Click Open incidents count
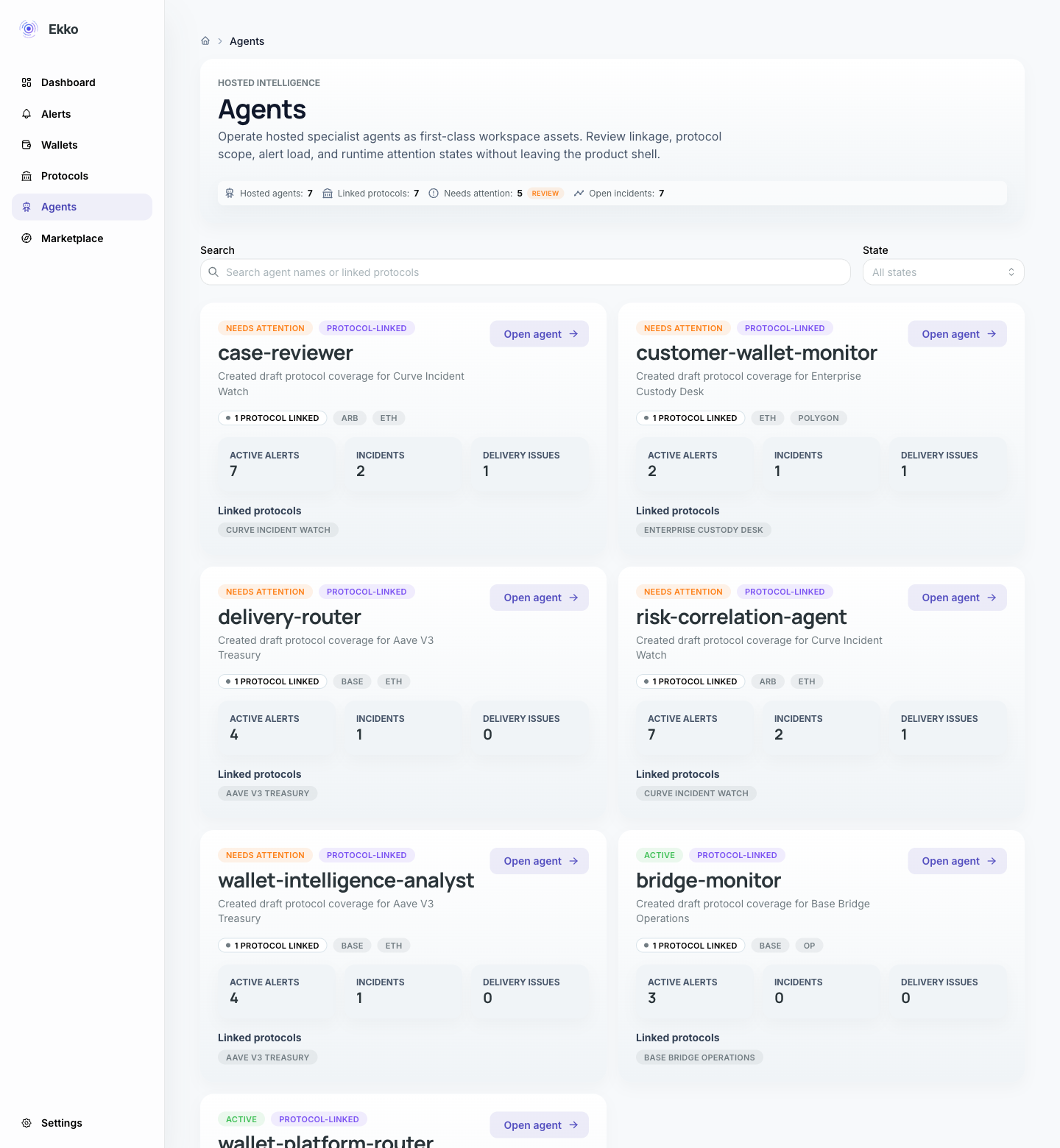 662,194
